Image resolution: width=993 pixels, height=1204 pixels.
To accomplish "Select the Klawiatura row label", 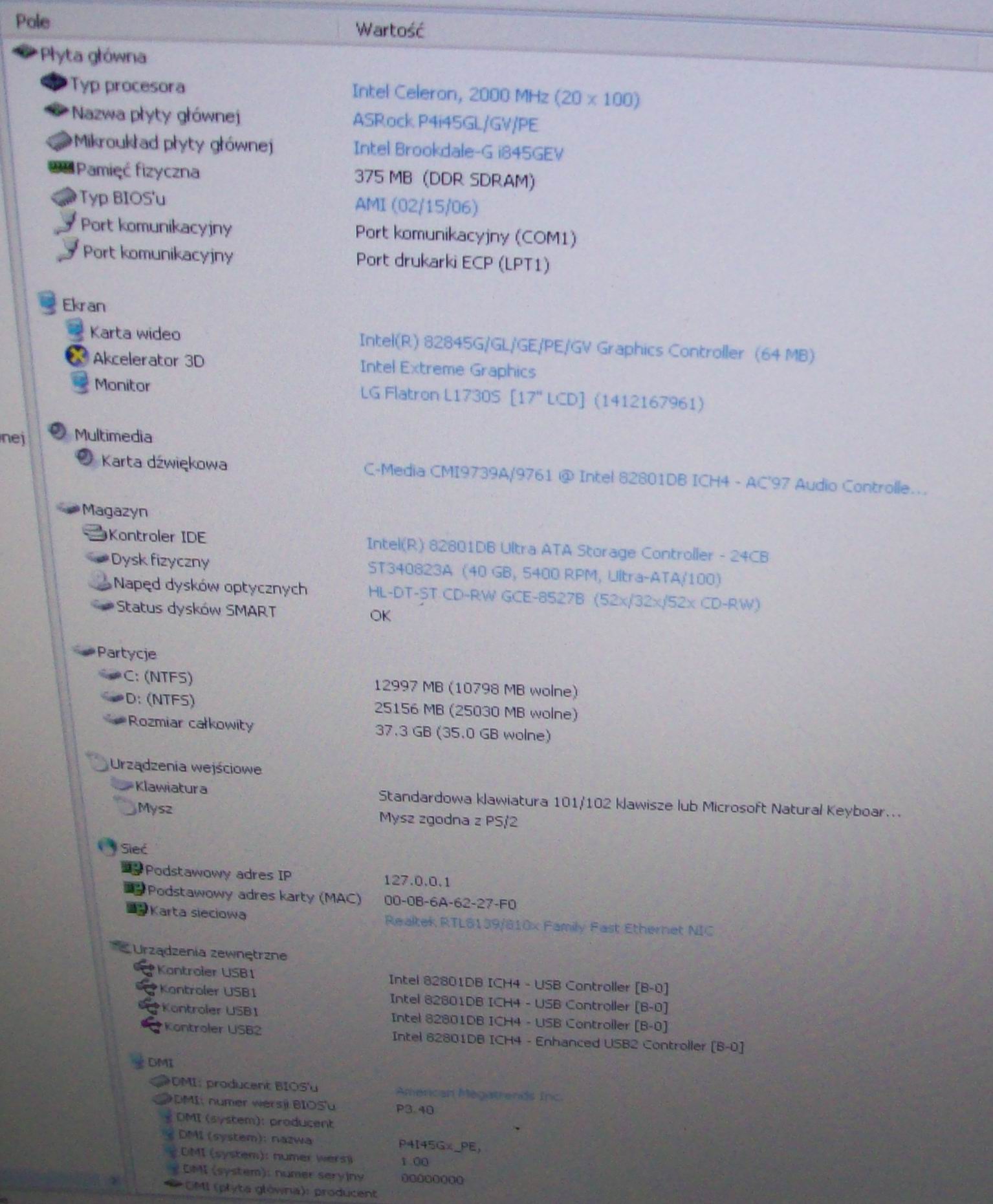I will [x=171, y=787].
